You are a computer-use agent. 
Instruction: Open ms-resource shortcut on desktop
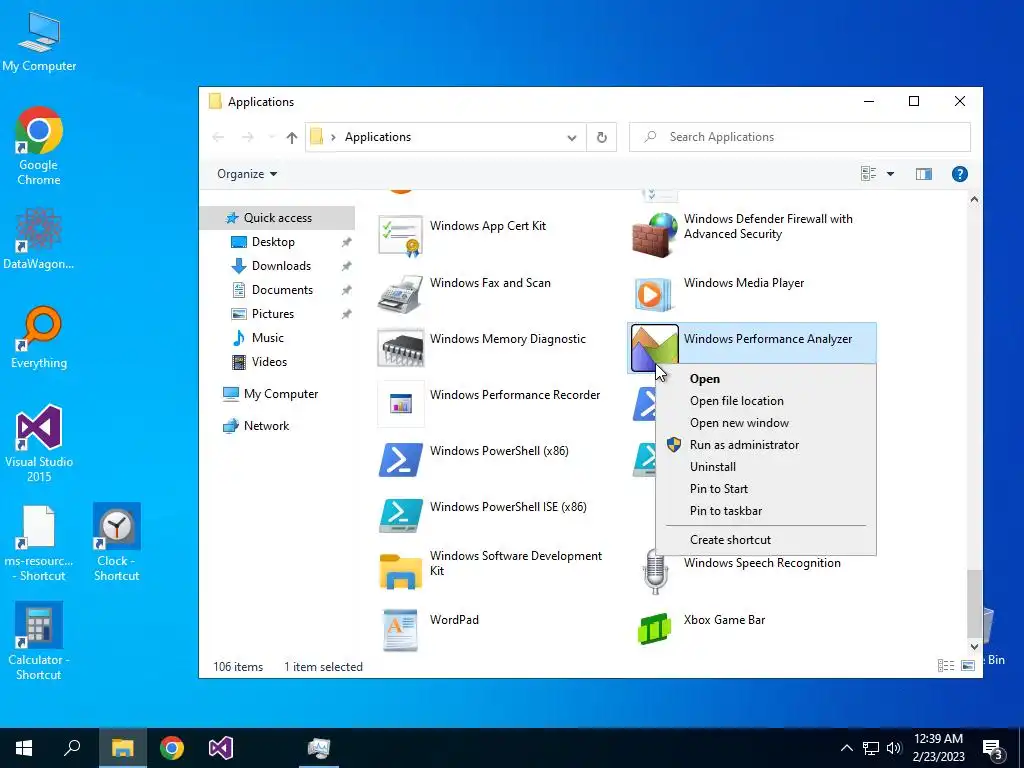click(x=39, y=542)
